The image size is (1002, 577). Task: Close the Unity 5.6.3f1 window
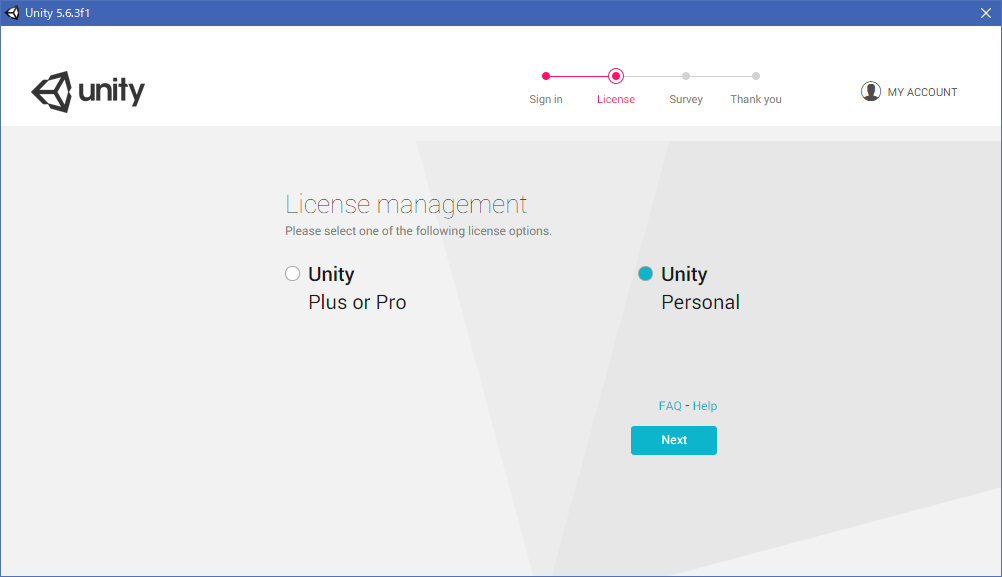pos(985,13)
